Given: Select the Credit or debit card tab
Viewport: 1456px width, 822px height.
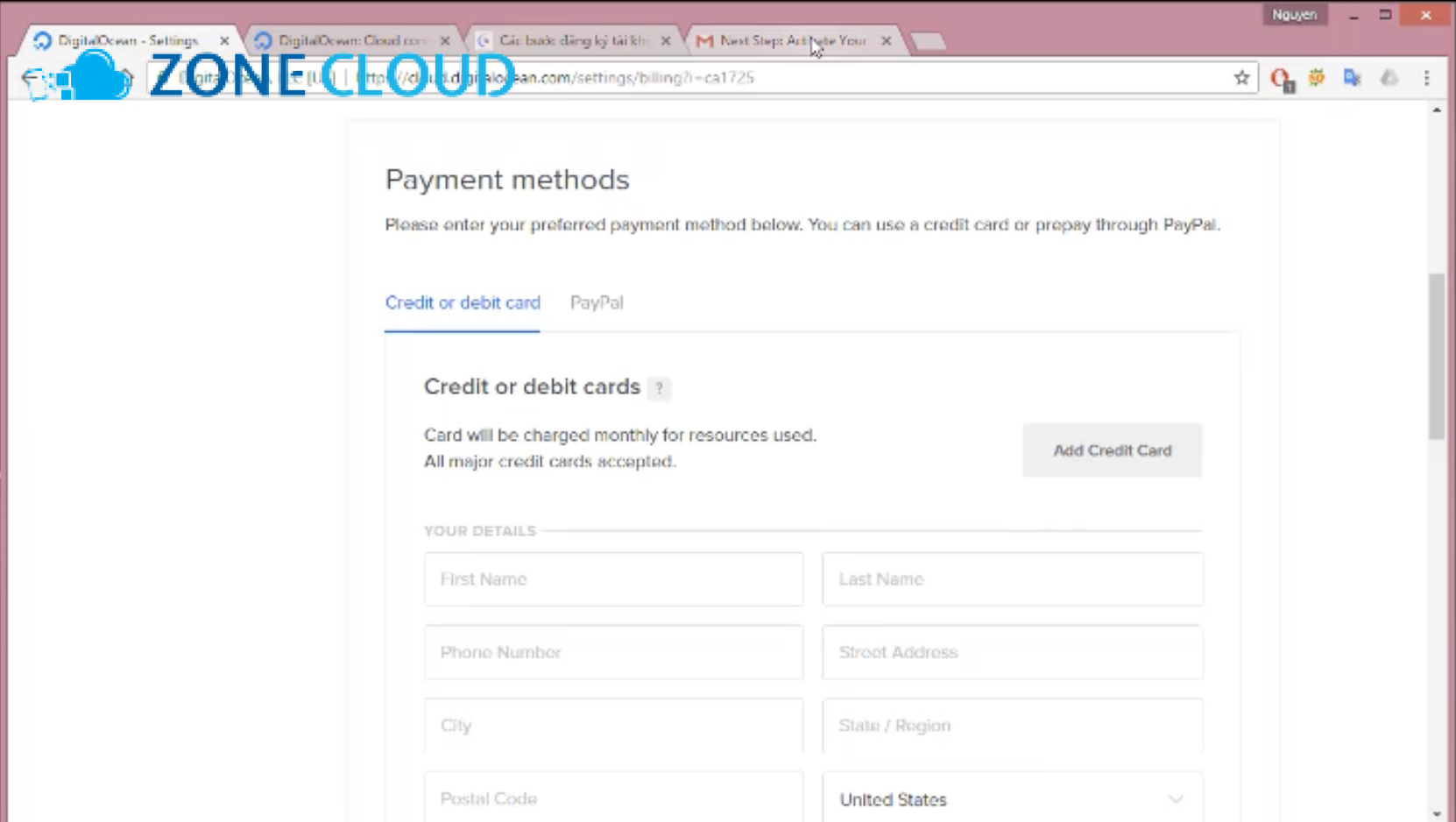Looking at the screenshot, I should (x=463, y=303).
